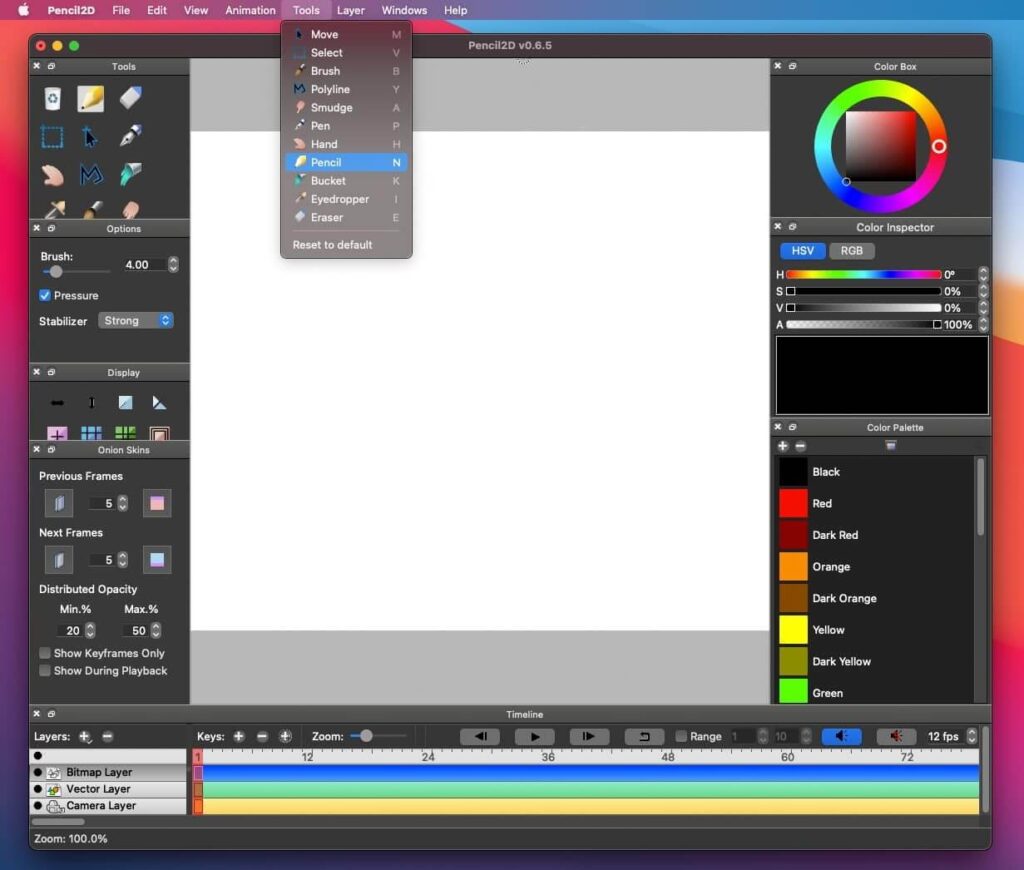Viewport: 1024px width, 870px height.
Task: Add a new layer in Timeline
Action: (85, 737)
